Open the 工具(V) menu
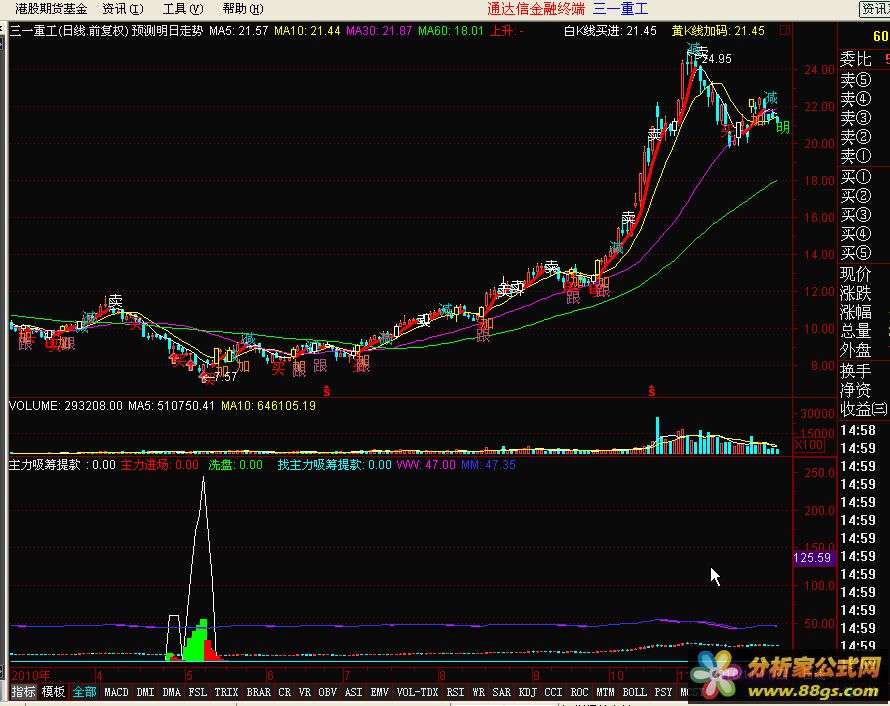 (183, 9)
